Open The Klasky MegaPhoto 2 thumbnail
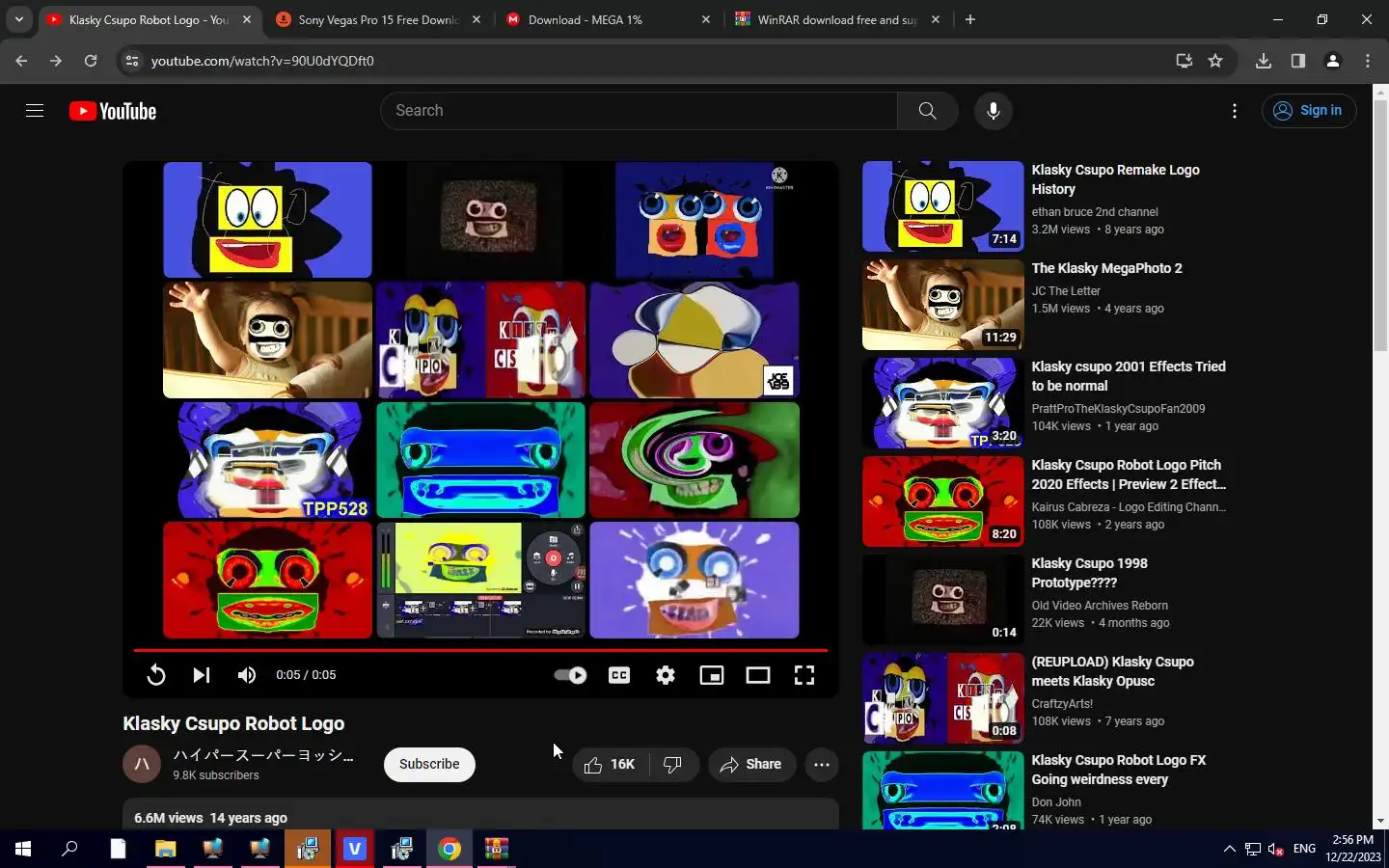This screenshot has height=868, width=1389. [x=942, y=305]
